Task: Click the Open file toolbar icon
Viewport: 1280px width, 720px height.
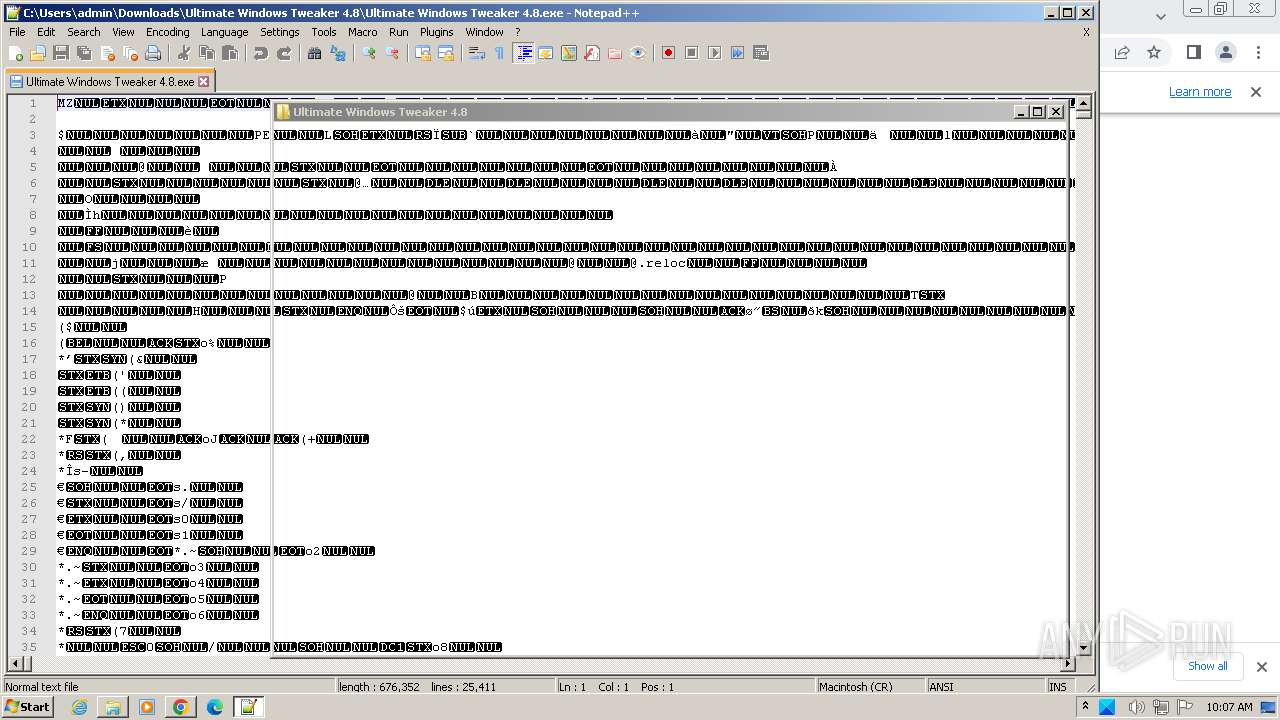Action: click(38, 53)
